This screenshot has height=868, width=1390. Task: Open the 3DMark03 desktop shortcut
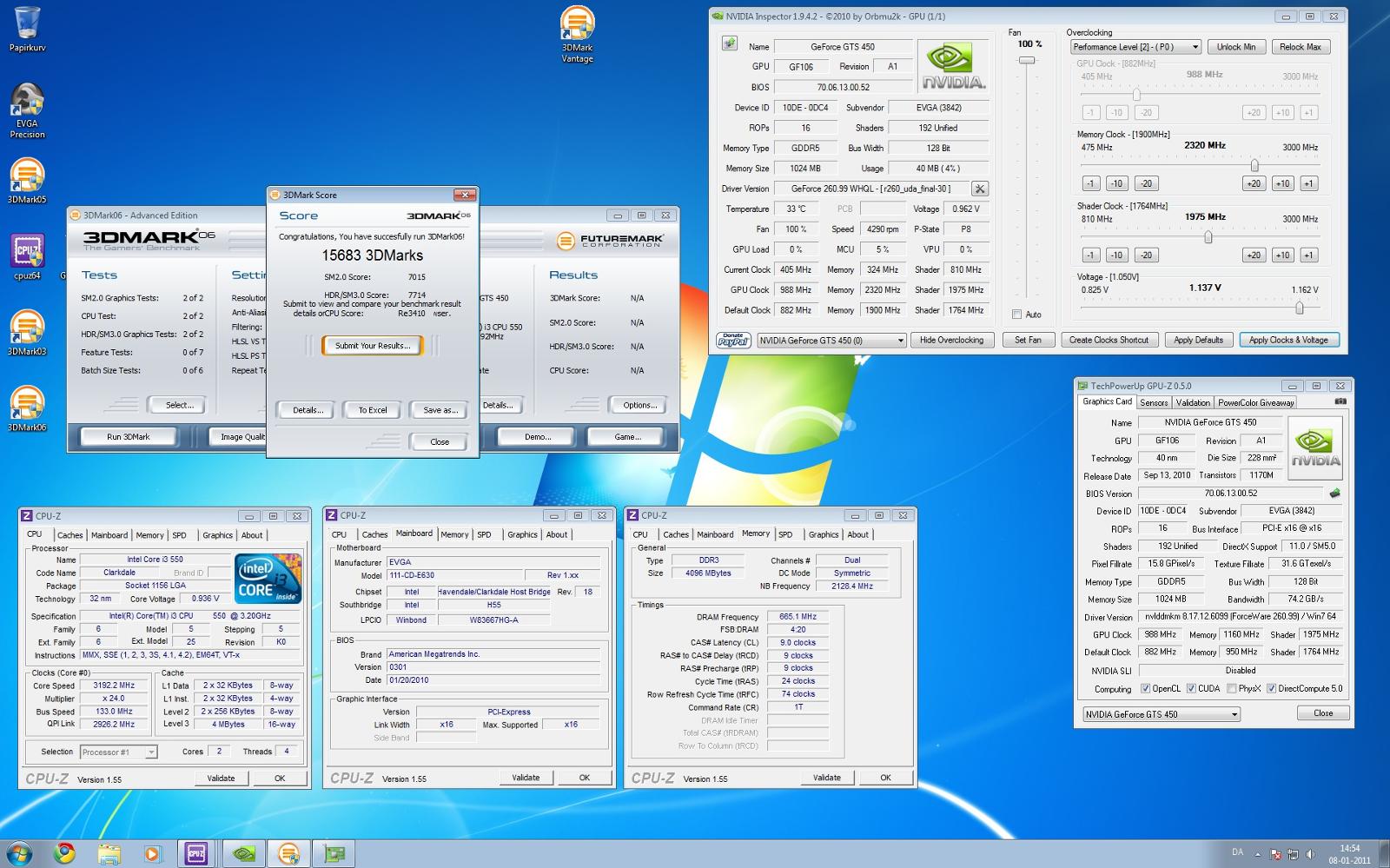[x=27, y=333]
